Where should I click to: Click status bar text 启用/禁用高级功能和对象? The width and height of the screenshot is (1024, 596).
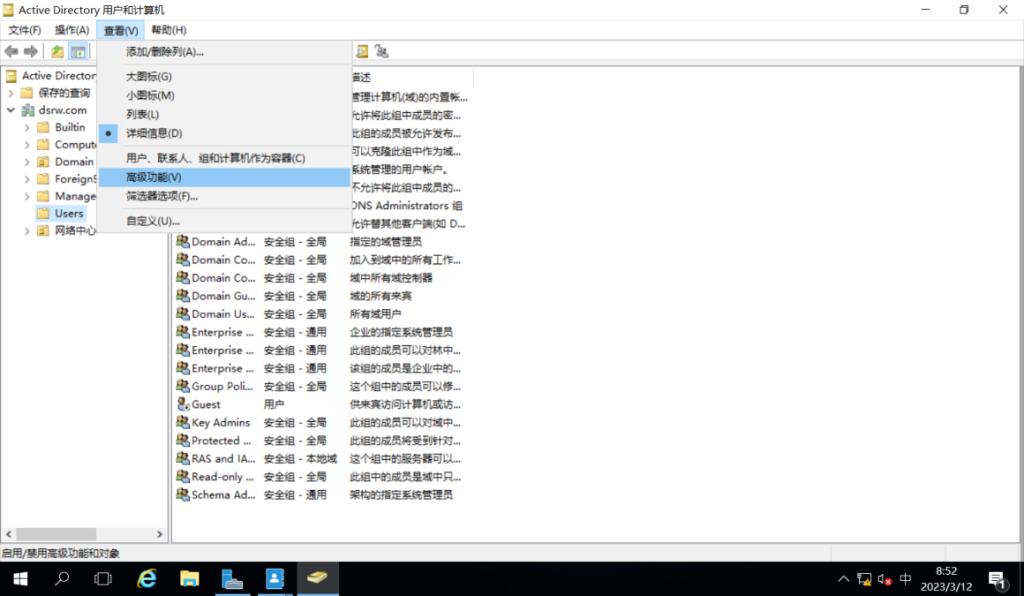[x=61, y=554]
